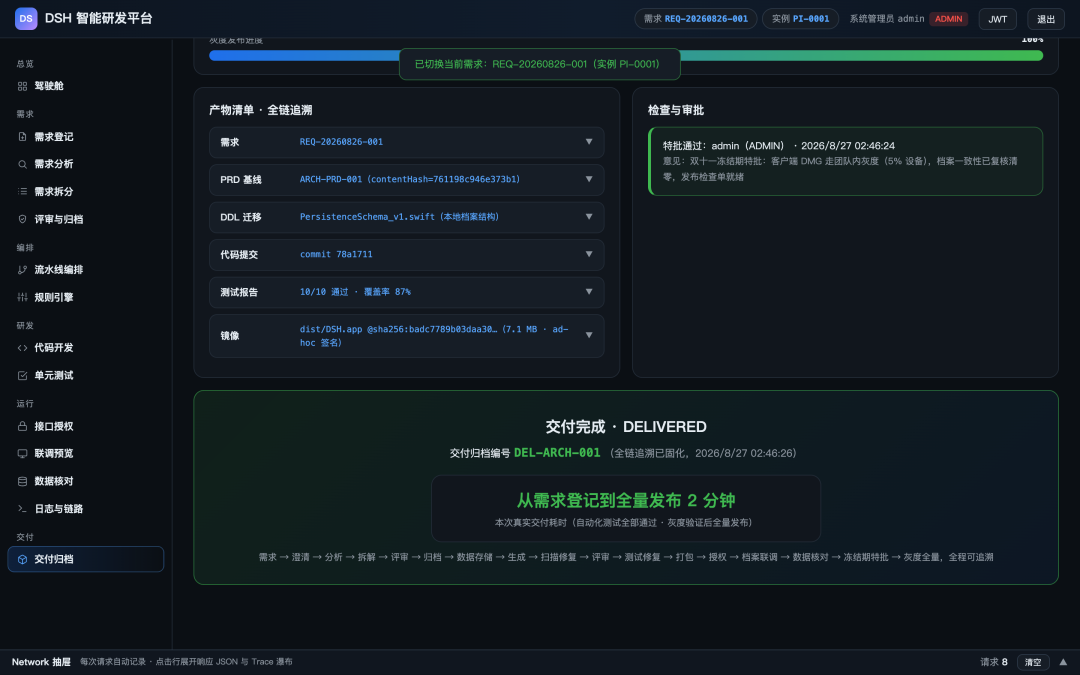The image size is (1080, 675).
Task: Click the DEL-ARCH-001 archive number
Action: click(x=557, y=453)
